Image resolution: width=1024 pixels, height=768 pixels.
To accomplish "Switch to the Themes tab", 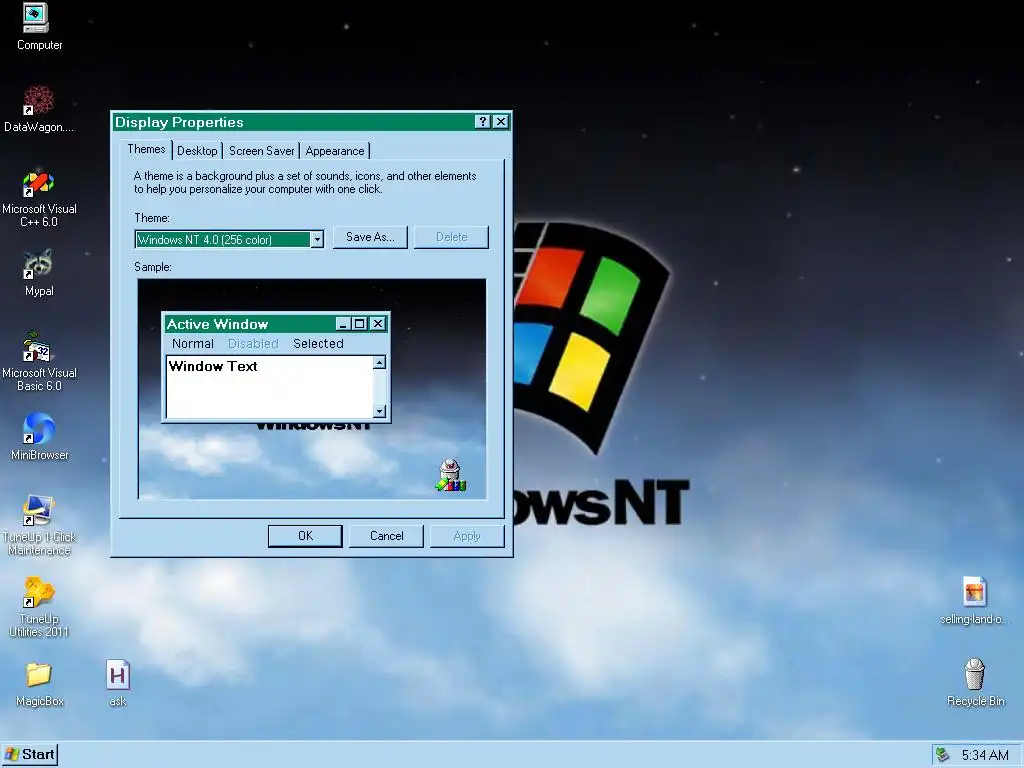I will tap(146, 150).
